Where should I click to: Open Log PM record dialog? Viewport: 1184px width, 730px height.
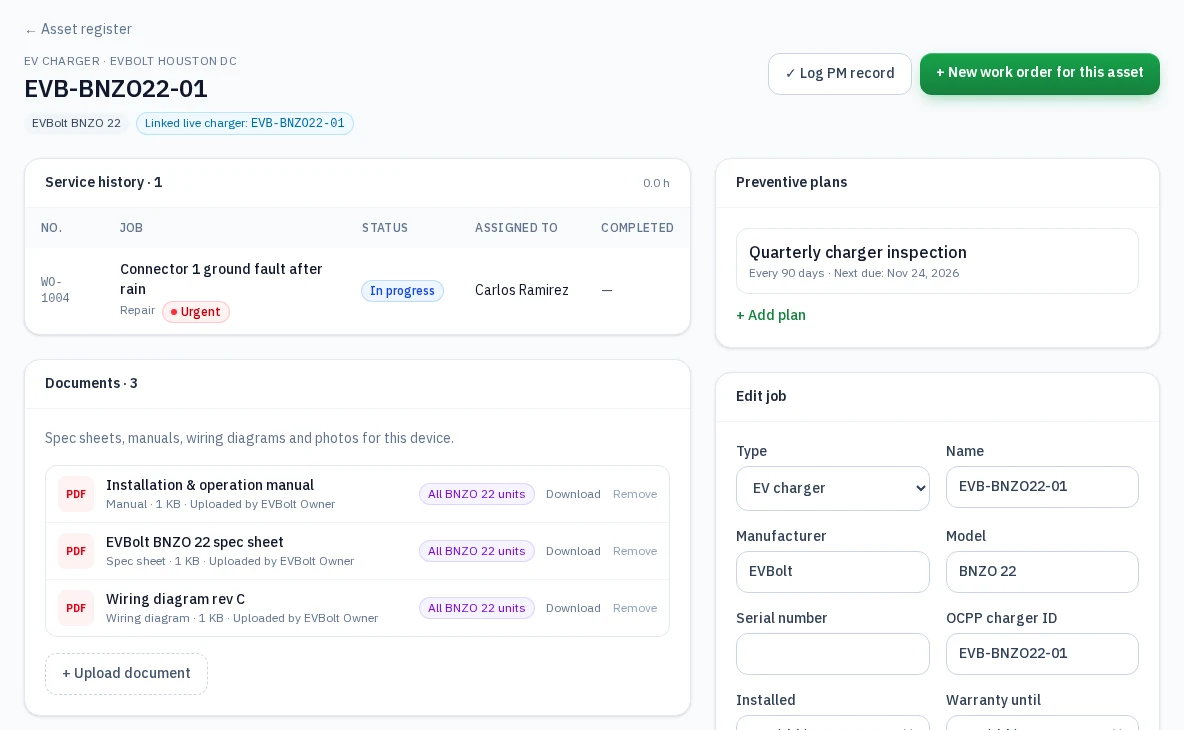[840, 74]
